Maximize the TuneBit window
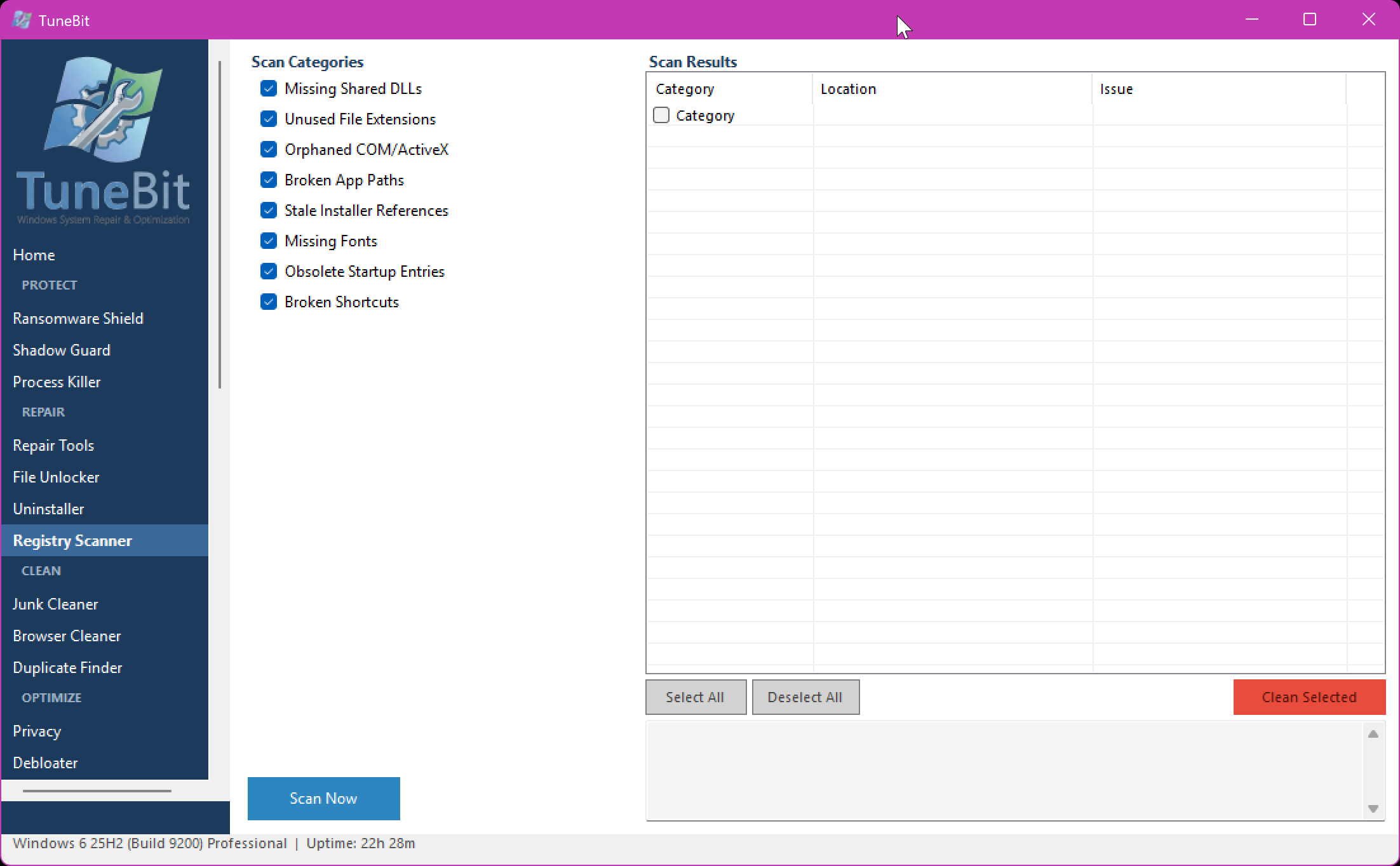This screenshot has width=1400, height=866. click(1310, 20)
